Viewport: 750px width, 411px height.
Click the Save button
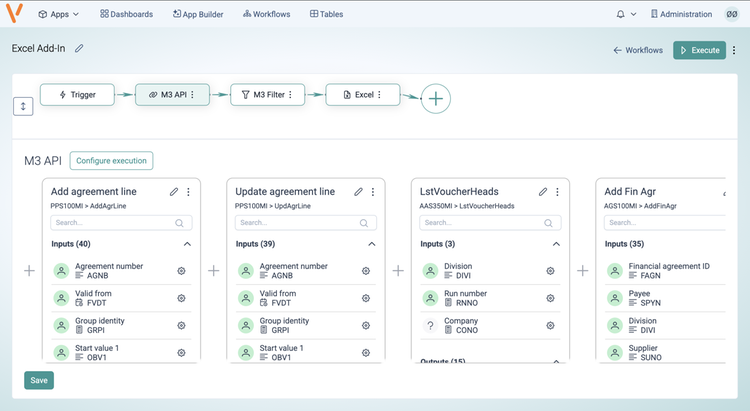pos(39,380)
